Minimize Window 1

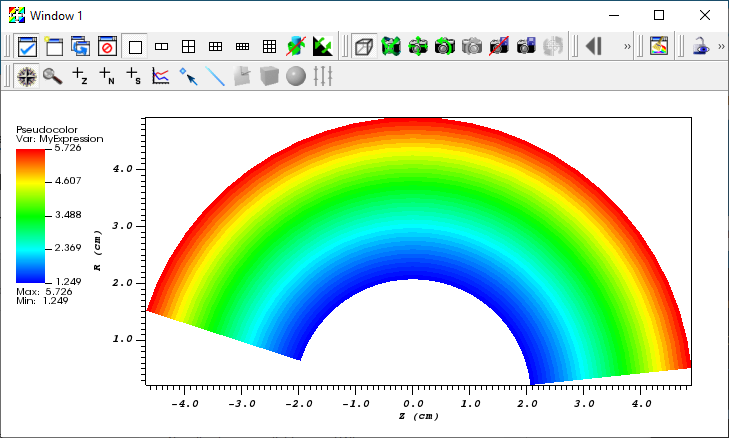pyautogui.click(x=614, y=15)
